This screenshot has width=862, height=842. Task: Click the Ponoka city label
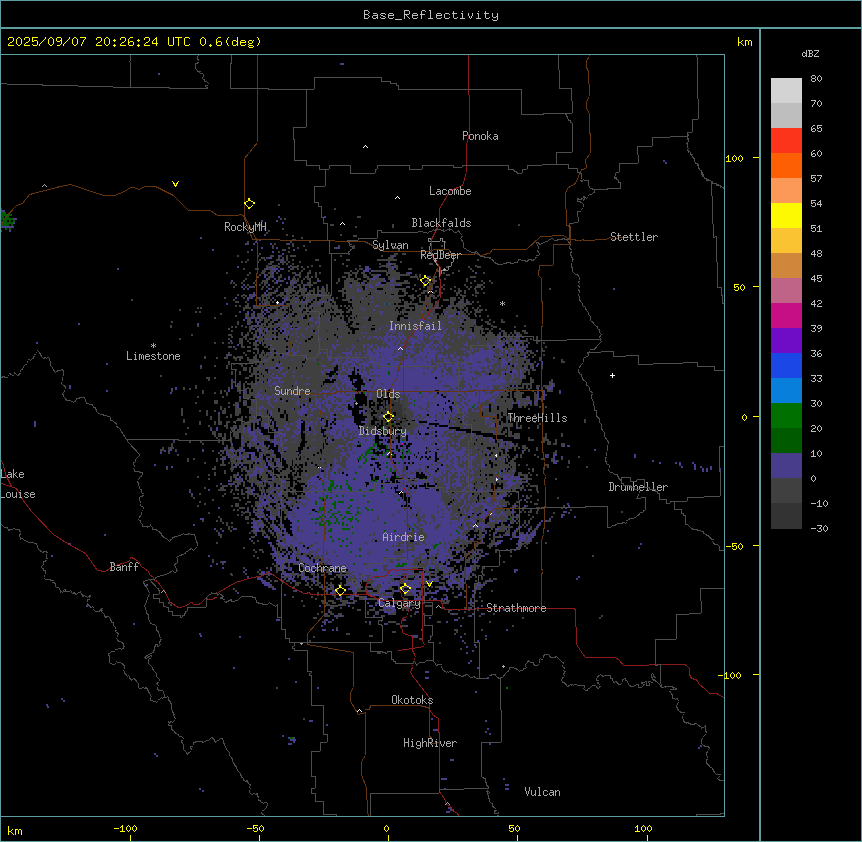point(480,136)
